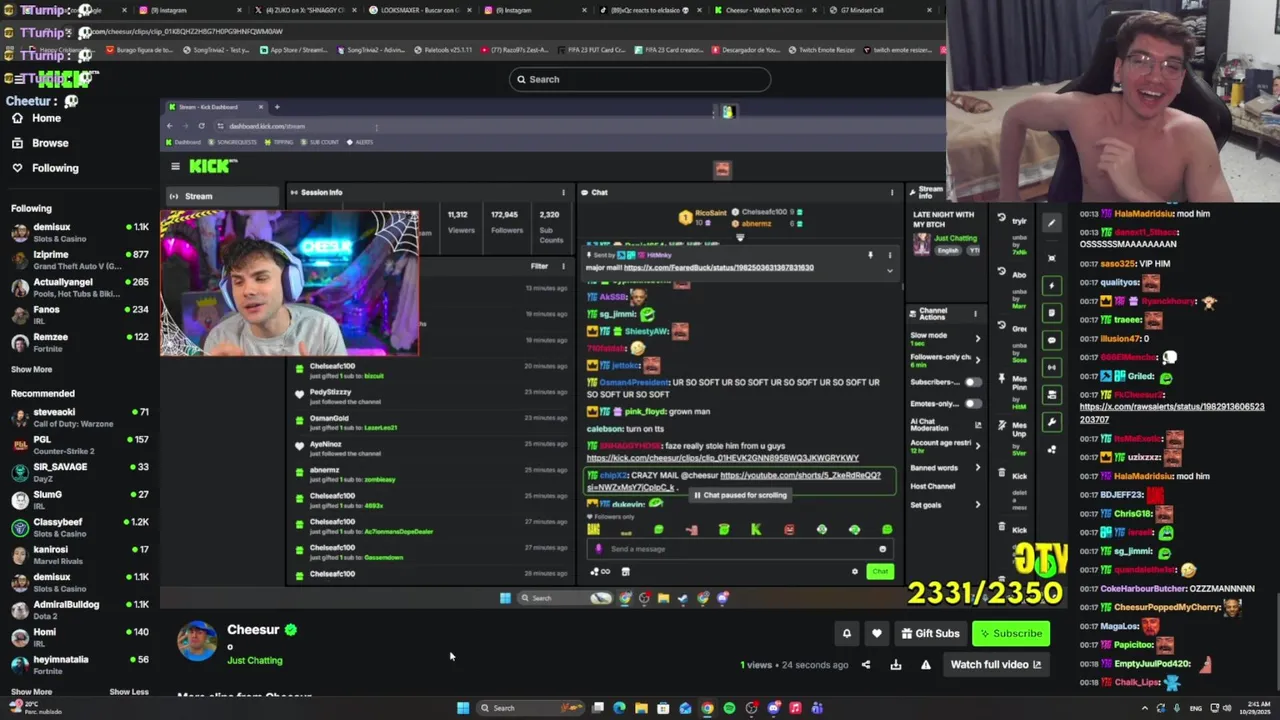Open the kick.com/cheesur clips link in chat
This screenshot has width=1280, height=720.
(722, 458)
